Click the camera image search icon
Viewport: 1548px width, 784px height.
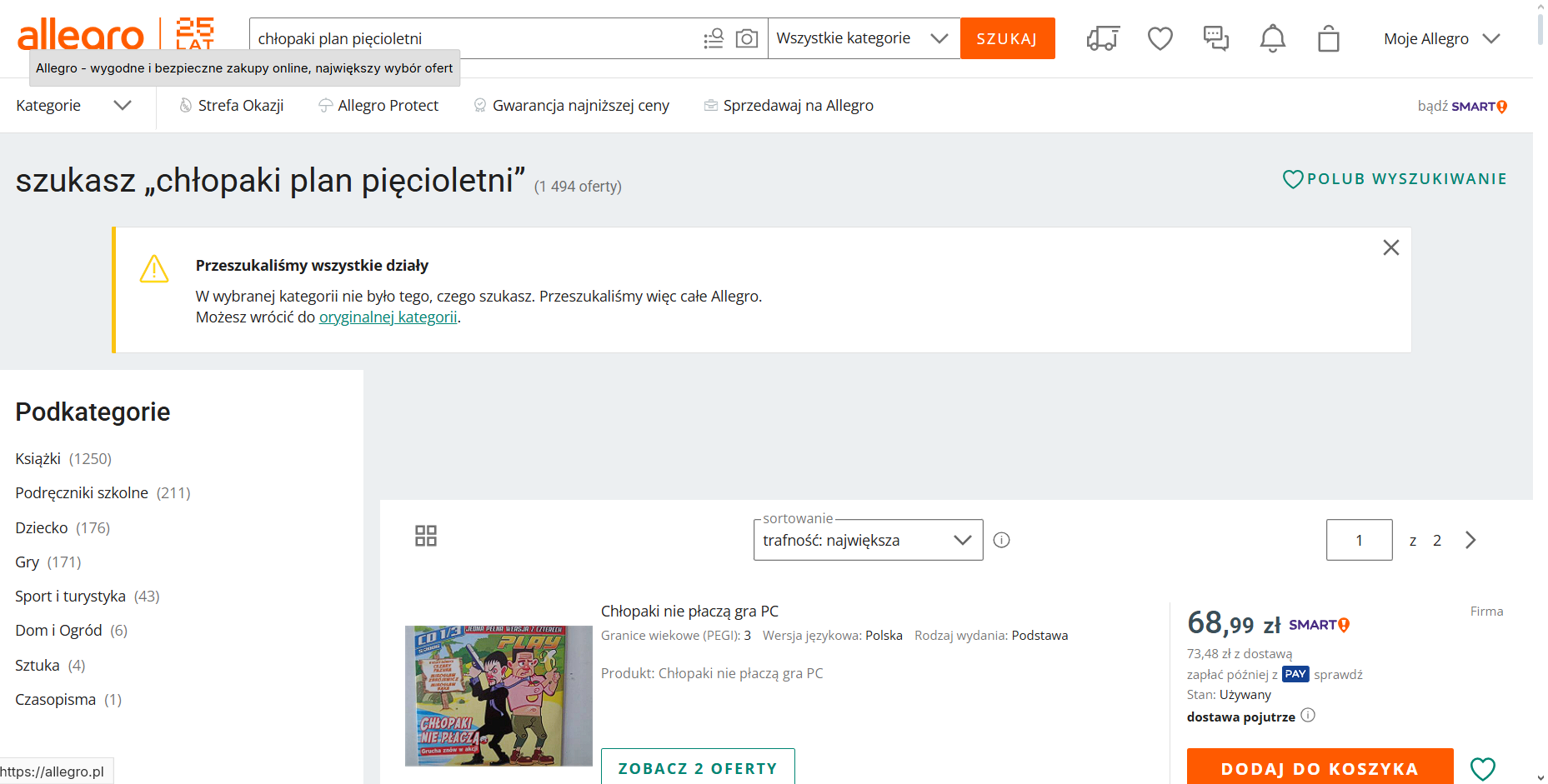pos(746,38)
